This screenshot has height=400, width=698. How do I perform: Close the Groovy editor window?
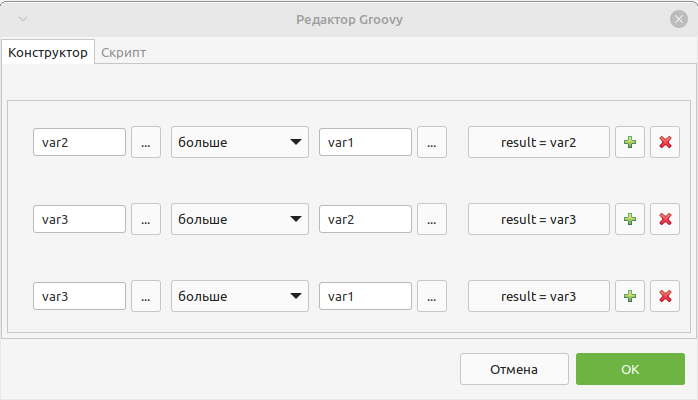coord(679,19)
